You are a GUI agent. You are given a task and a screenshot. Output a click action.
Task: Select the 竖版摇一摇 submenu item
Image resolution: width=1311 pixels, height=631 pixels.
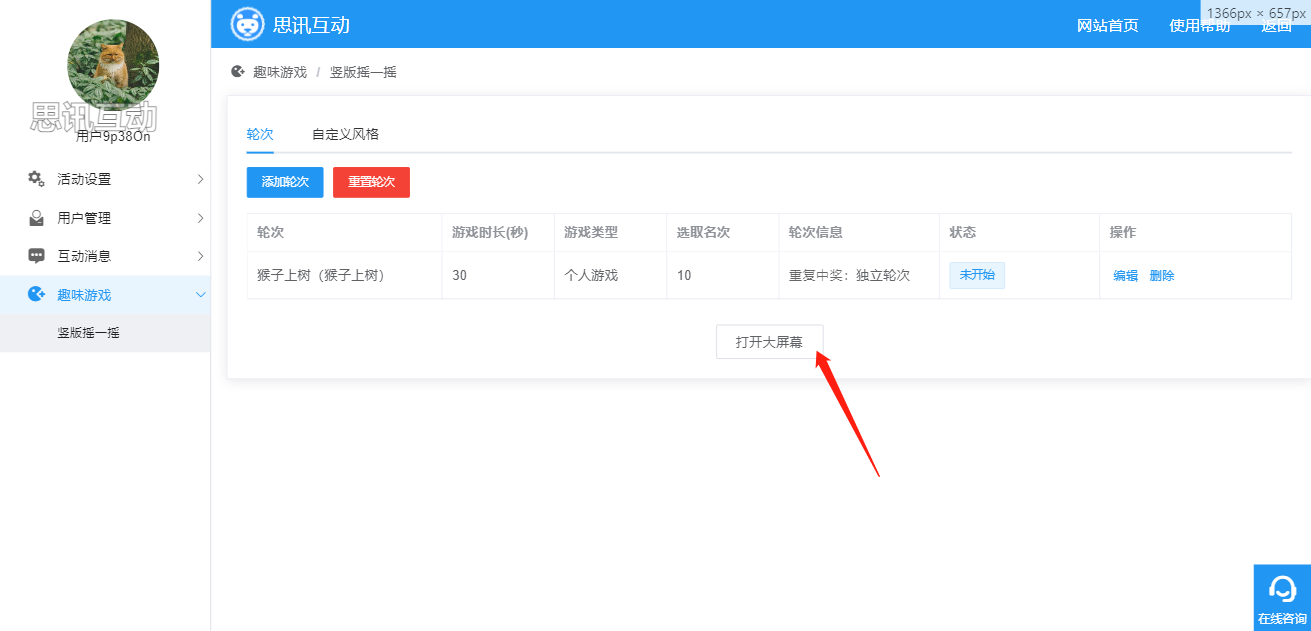[x=105, y=333]
